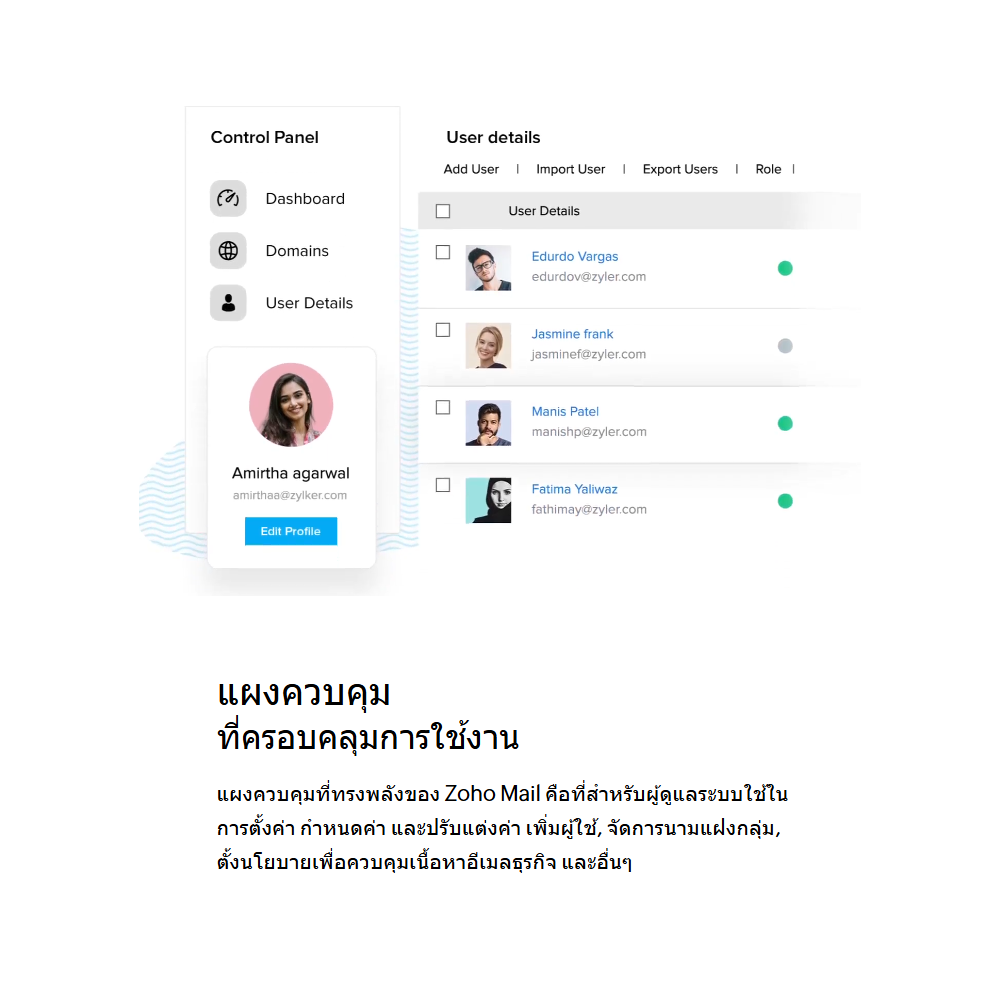This screenshot has width=1000, height=1000.
Task: Open Fatima Yaliwaz name link
Action: pyautogui.click(x=574, y=489)
